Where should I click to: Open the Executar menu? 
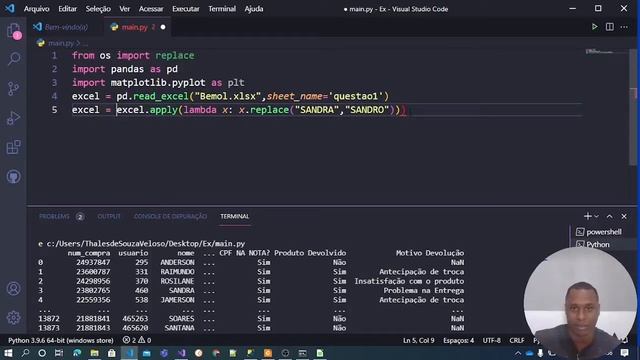(x=186, y=9)
